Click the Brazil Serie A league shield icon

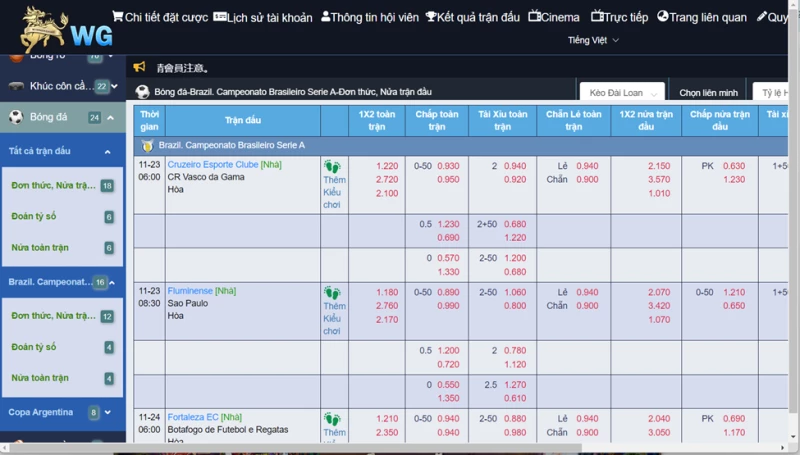[147, 146]
